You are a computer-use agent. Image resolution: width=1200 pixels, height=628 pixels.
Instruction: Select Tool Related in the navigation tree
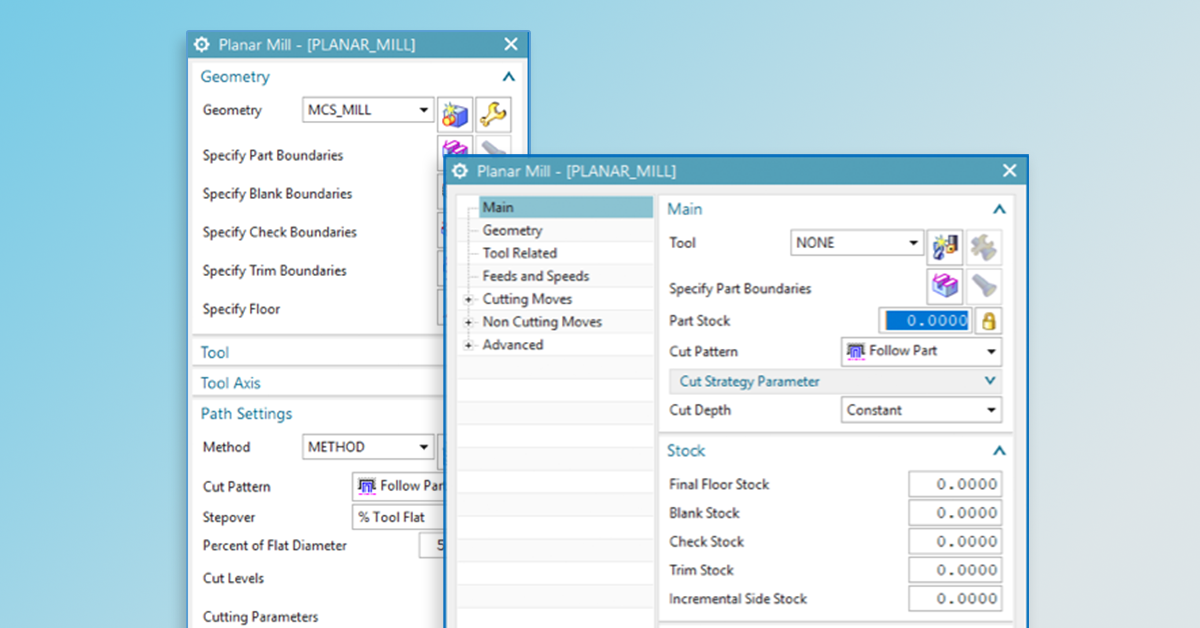pyautogui.click(x=520, y=253)
